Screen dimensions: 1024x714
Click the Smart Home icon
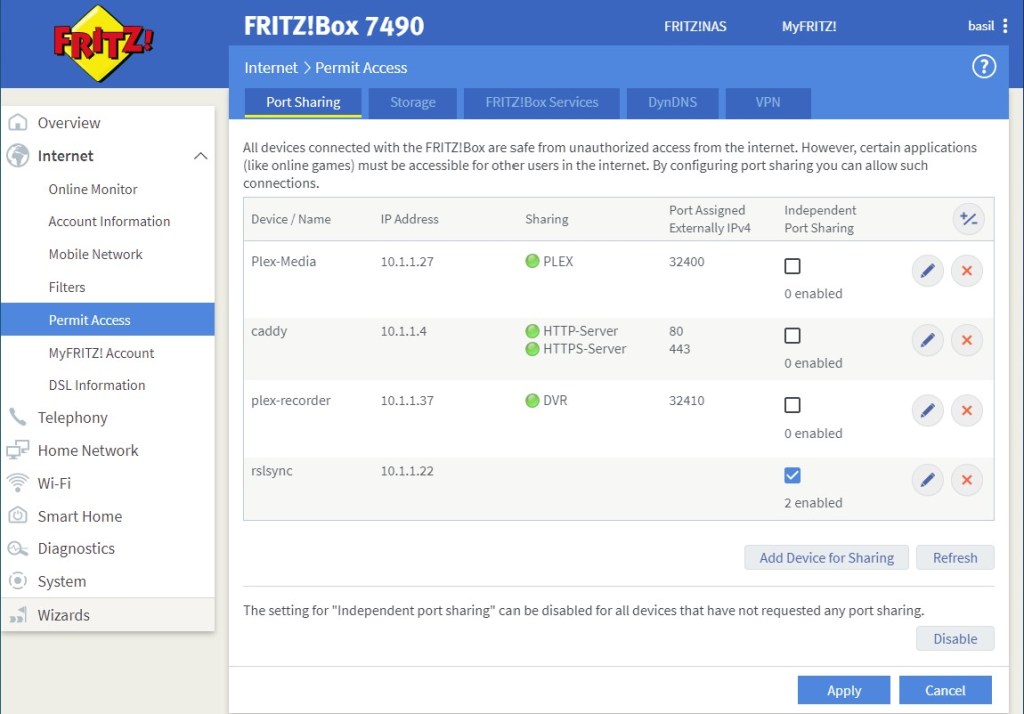[18, 515]
